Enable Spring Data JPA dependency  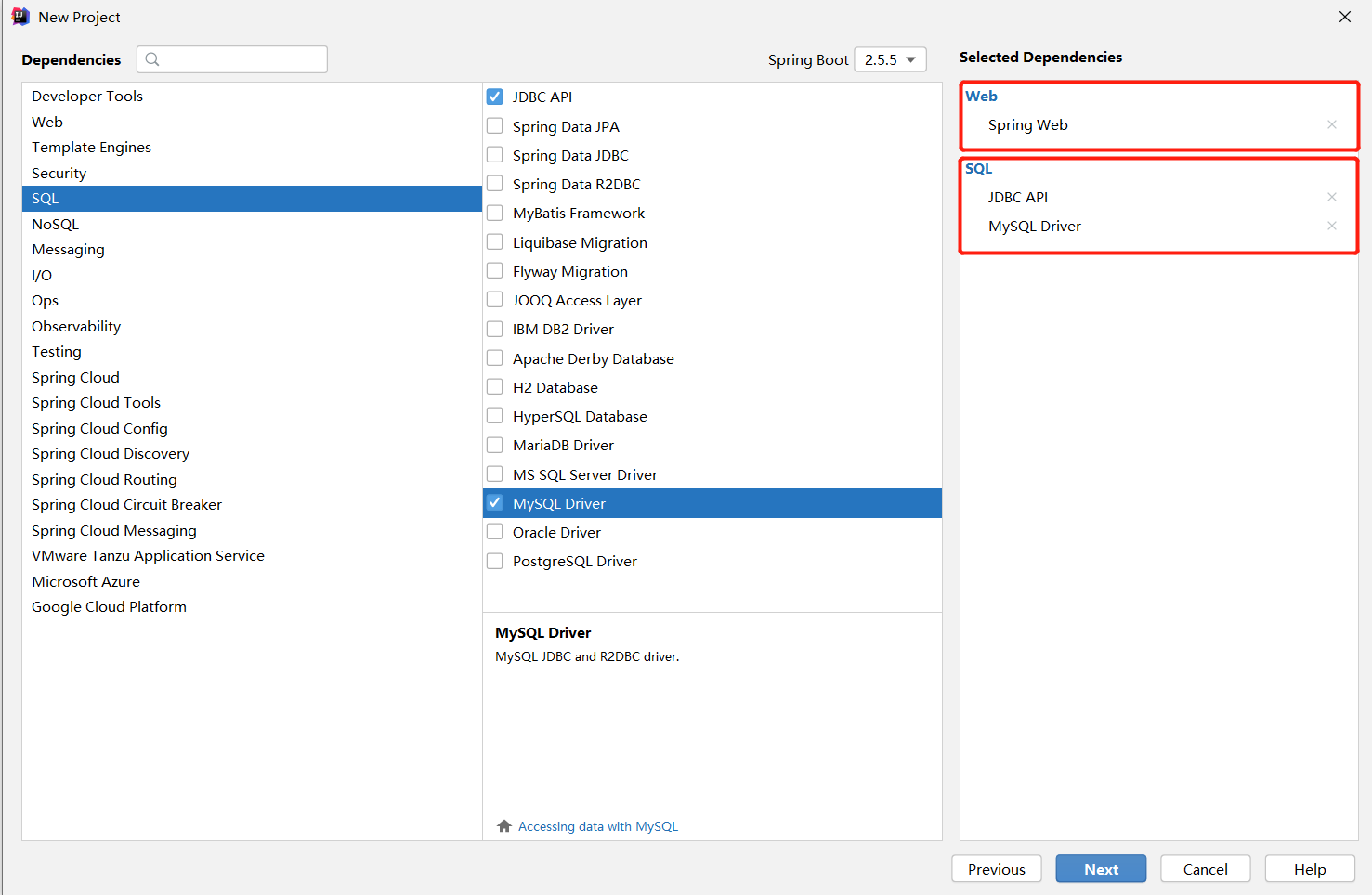click(x=495, y=125)
